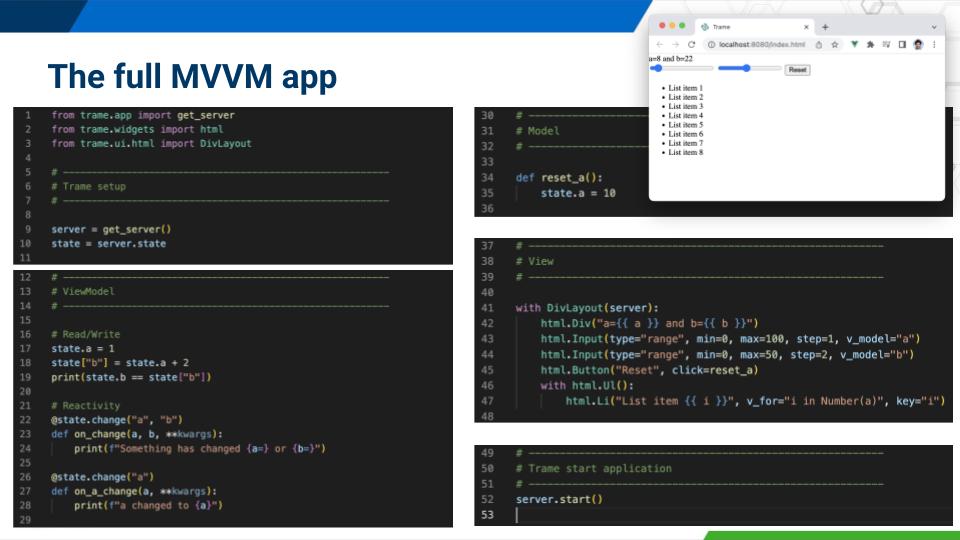The height and width of the screenshot is (540, 960).
Task: Click 'List item 5' in the page
Action: (x=685, y=125)
